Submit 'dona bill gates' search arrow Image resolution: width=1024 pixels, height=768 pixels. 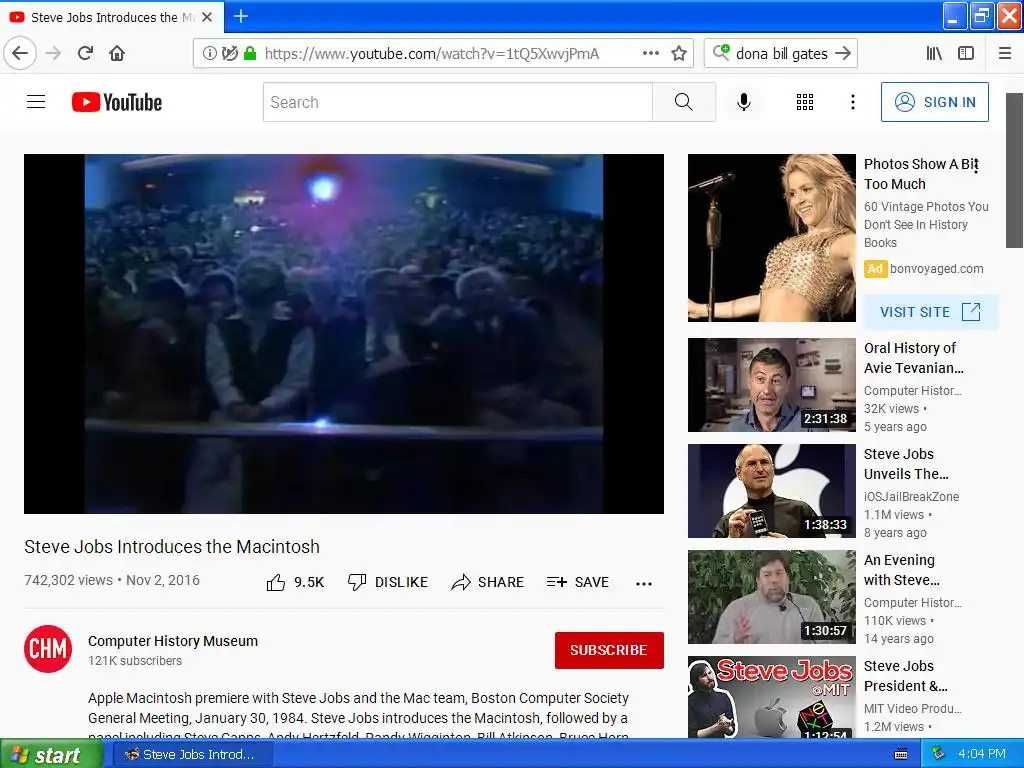pos(843,53)
